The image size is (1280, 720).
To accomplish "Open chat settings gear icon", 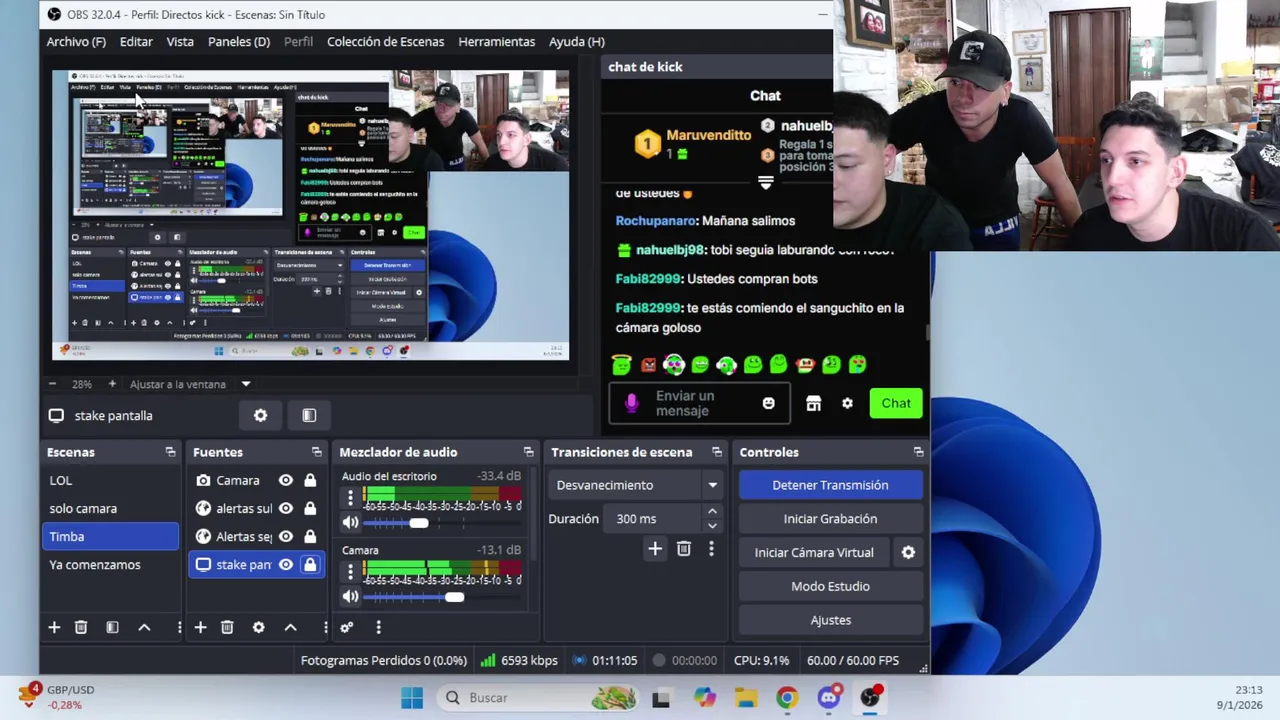I will pos(847,403).
